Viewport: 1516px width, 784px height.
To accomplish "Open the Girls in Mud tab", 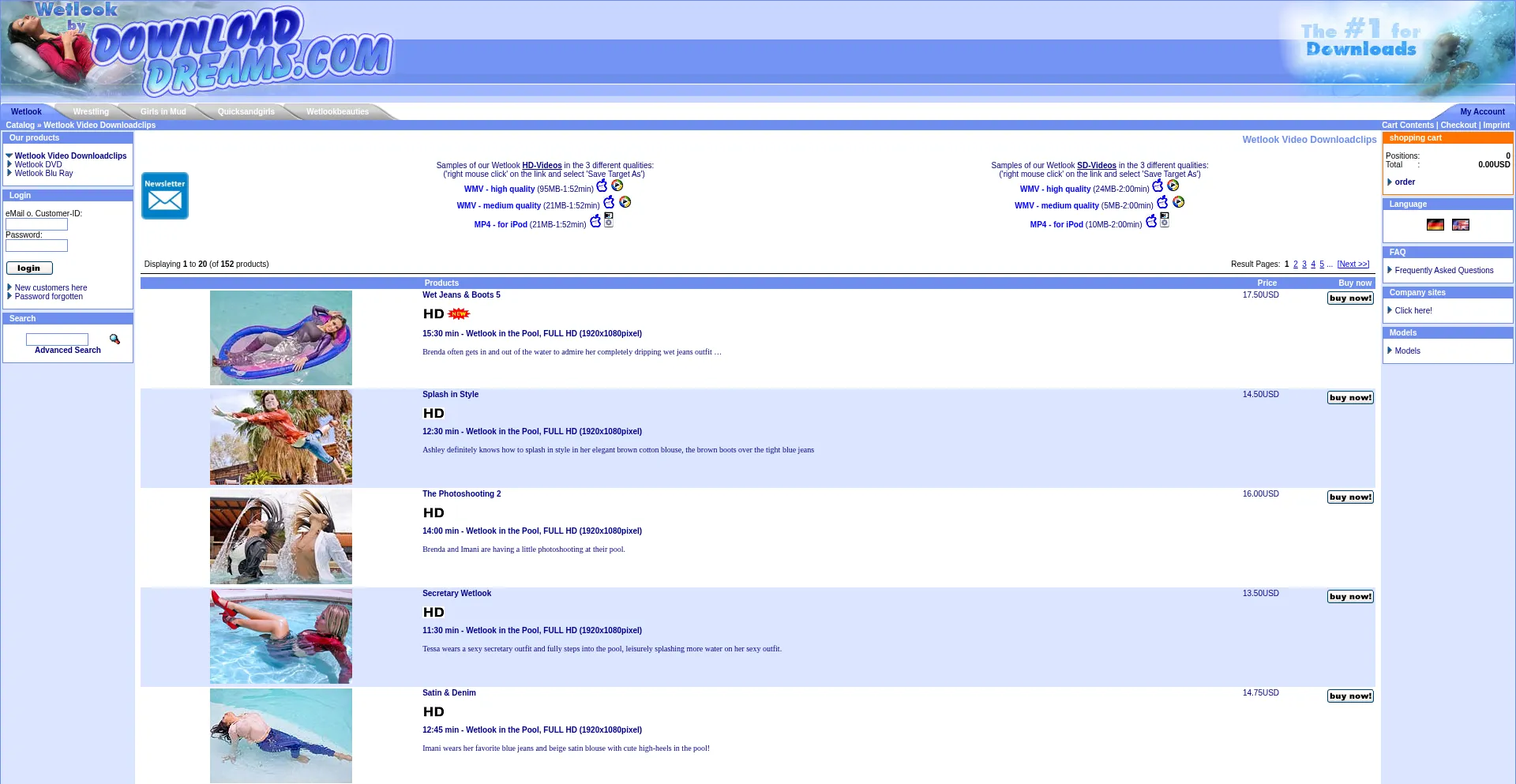I will tap(163, 112).
